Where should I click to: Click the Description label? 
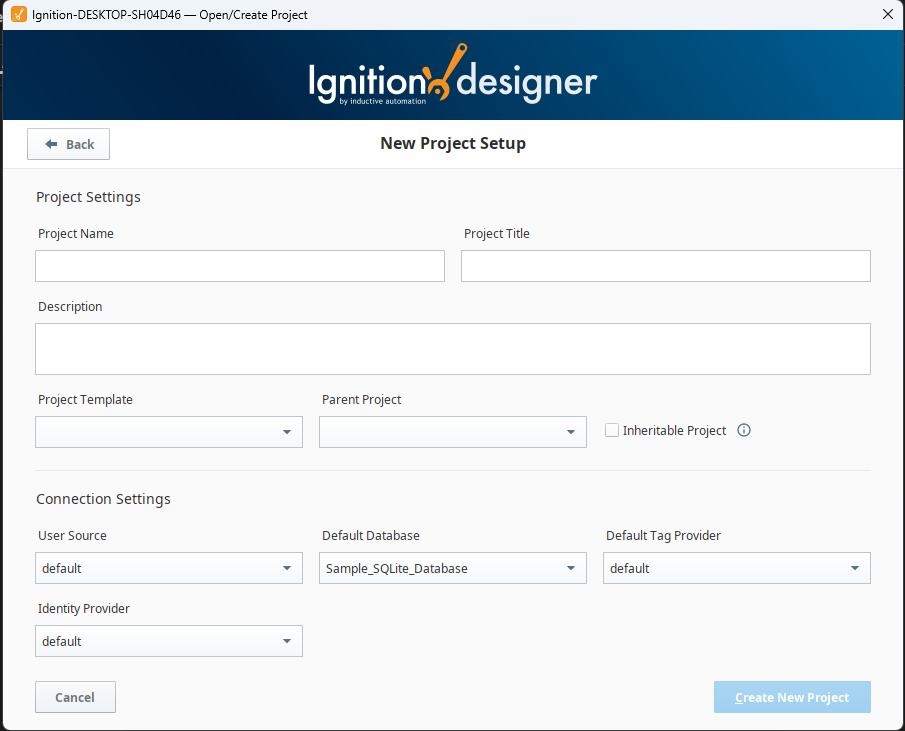click(x=70, y=307)
